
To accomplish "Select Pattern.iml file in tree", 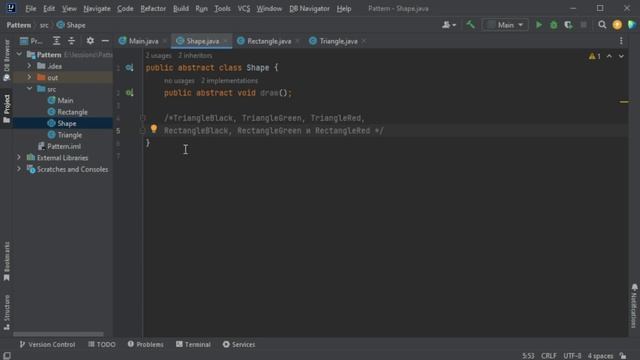I will click(x=64, y=146).
